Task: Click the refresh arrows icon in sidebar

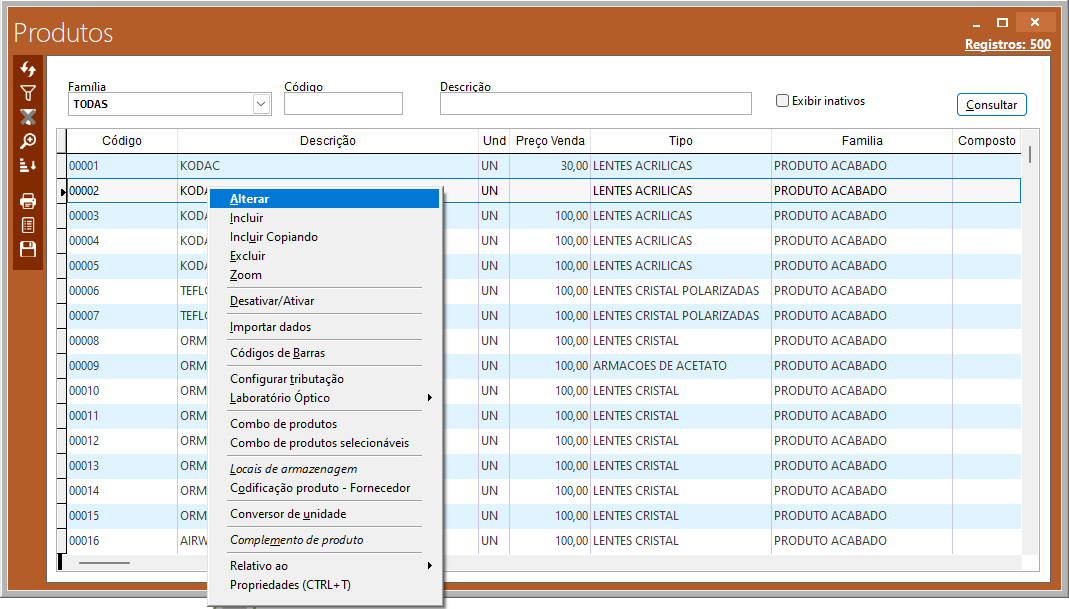Action: pos(28,69)
